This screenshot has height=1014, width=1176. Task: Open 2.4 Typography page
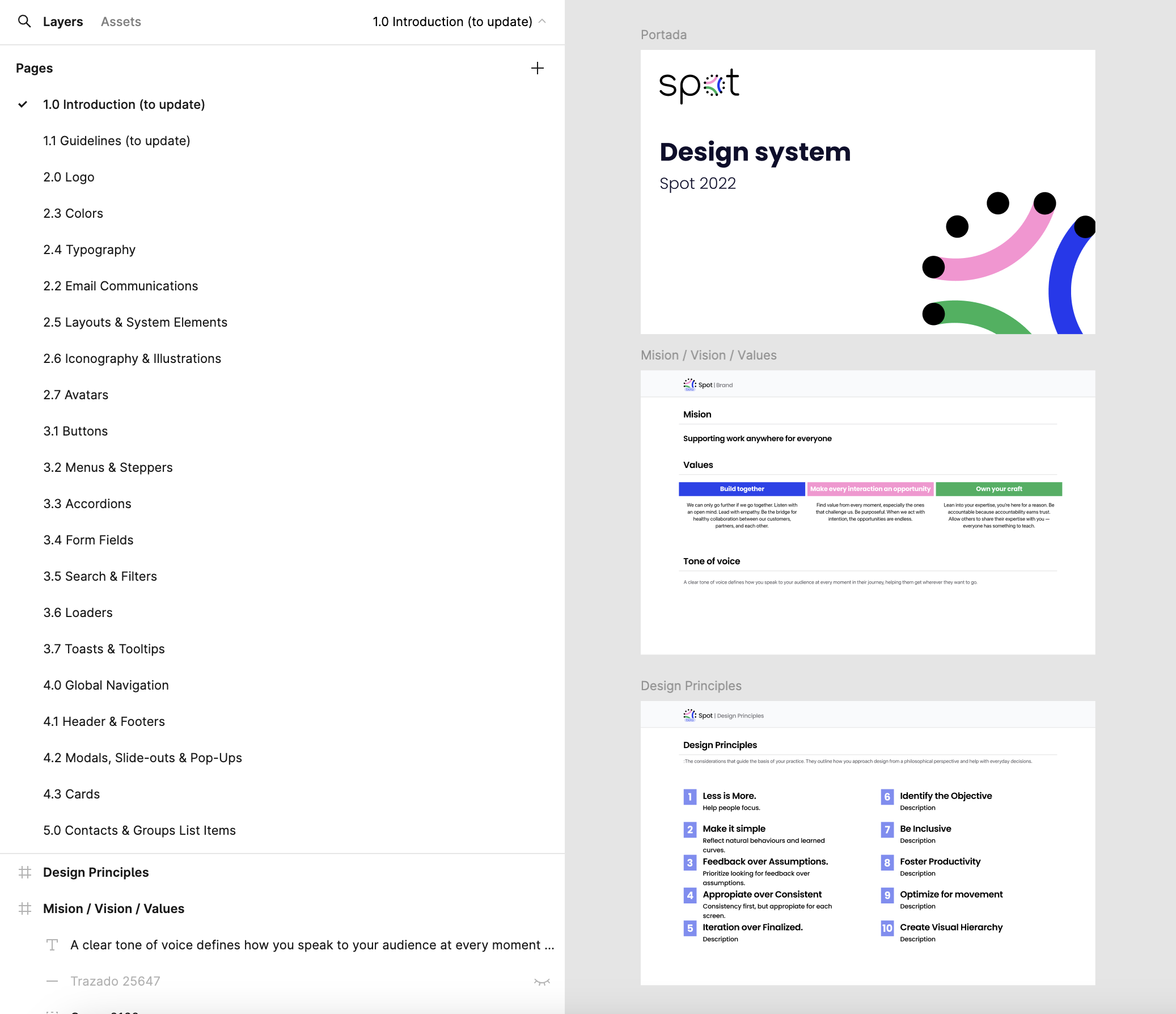(89, 250)
